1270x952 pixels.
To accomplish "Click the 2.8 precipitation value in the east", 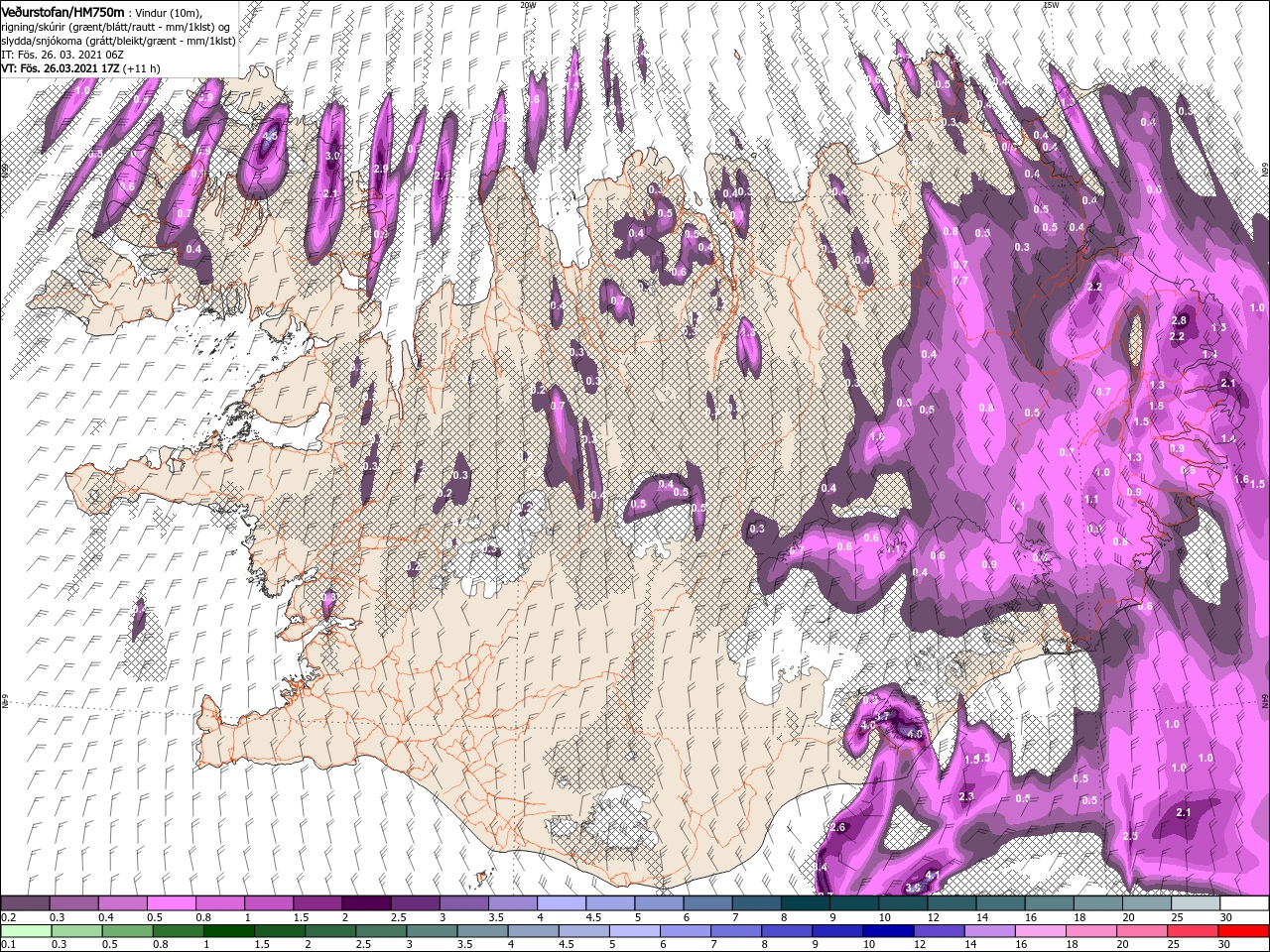I will pyautogui.click(x=1179, y=320).
